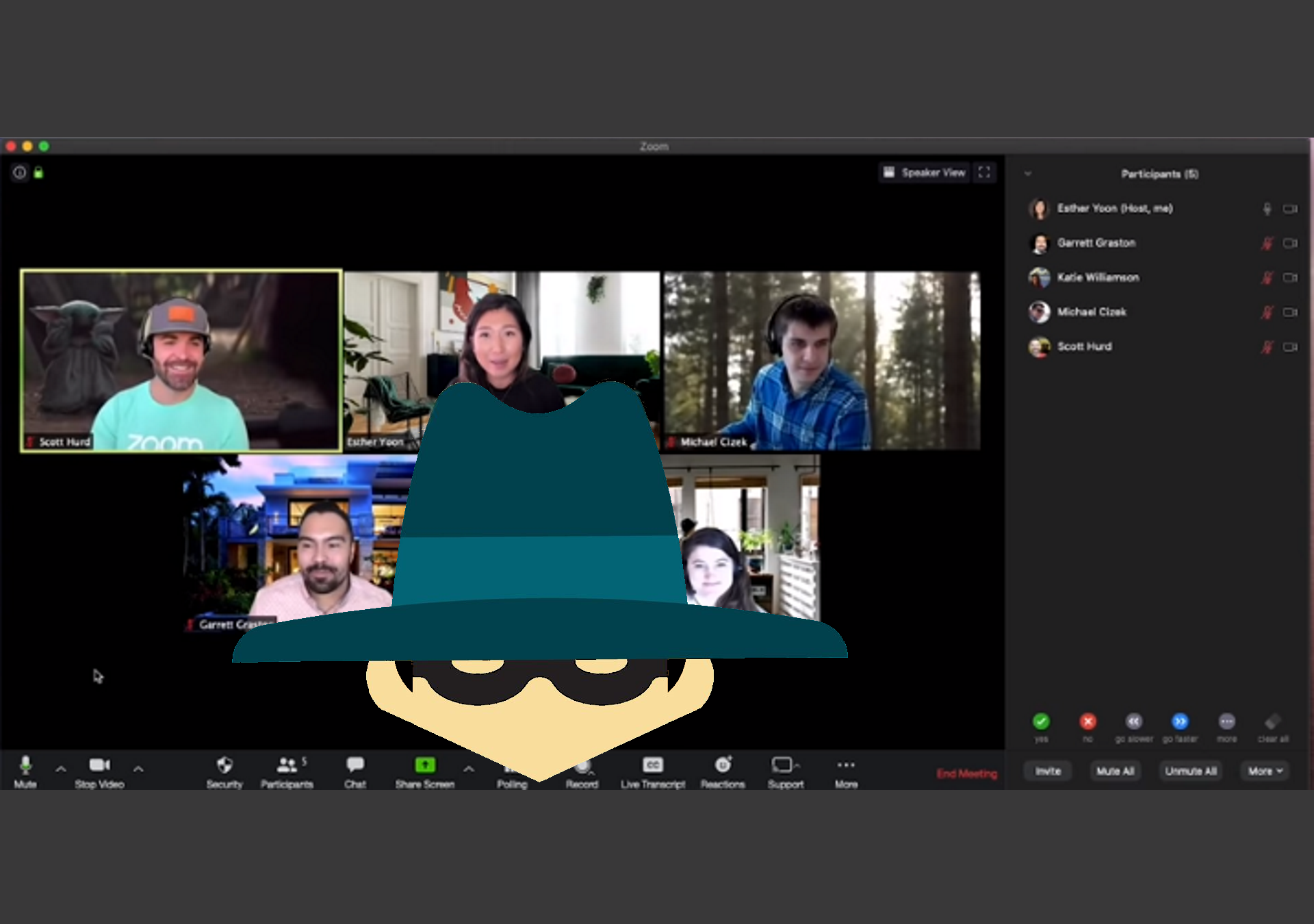
Task: Expand video options arrow beside Stop Video
Action: (138, 769)
